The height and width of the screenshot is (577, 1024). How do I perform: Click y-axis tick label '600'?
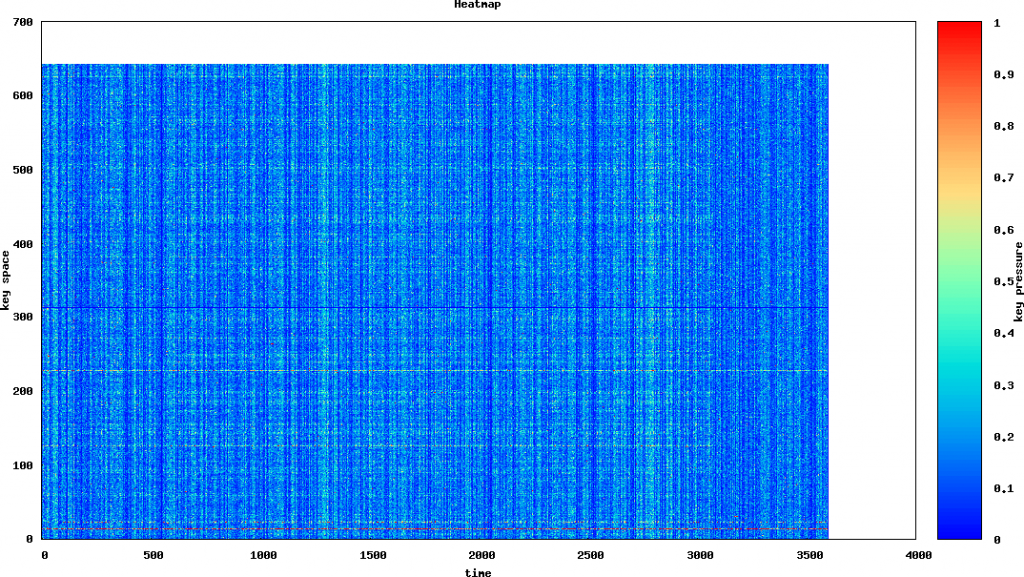[x=23, y=95]
